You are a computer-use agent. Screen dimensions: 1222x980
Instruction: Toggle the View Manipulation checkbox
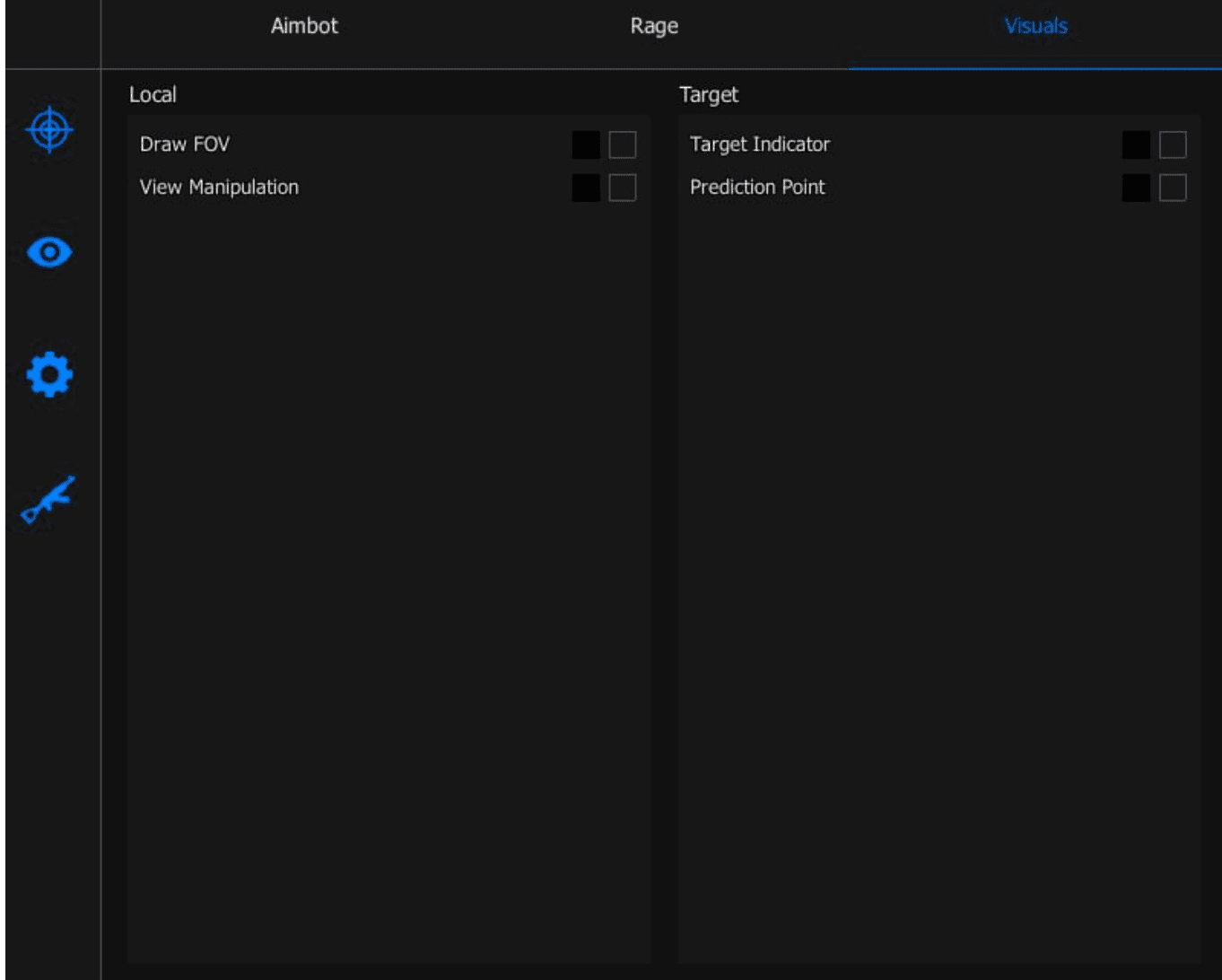click(x=622, y=188)
